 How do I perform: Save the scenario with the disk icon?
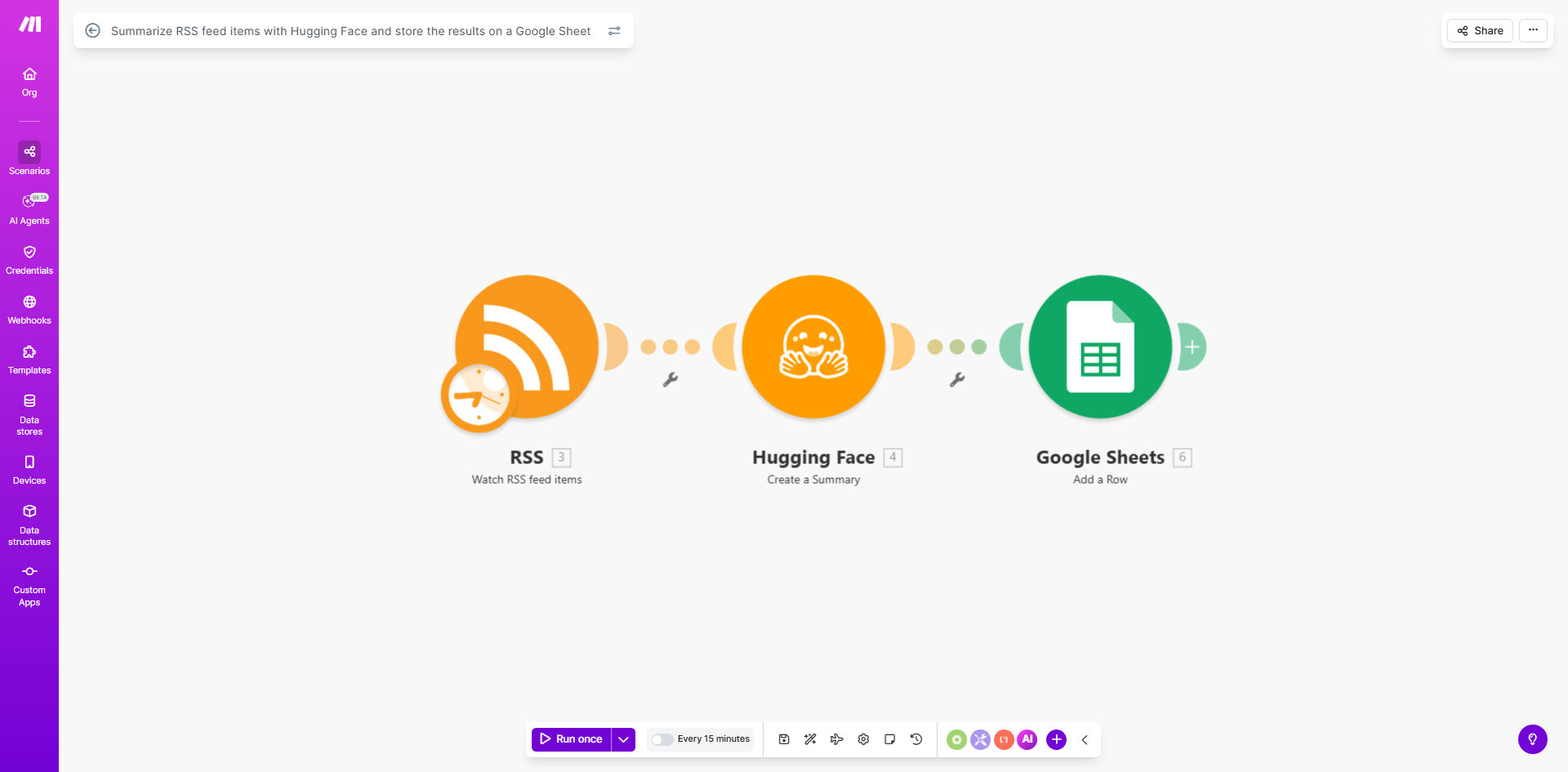tap(784, 739)
